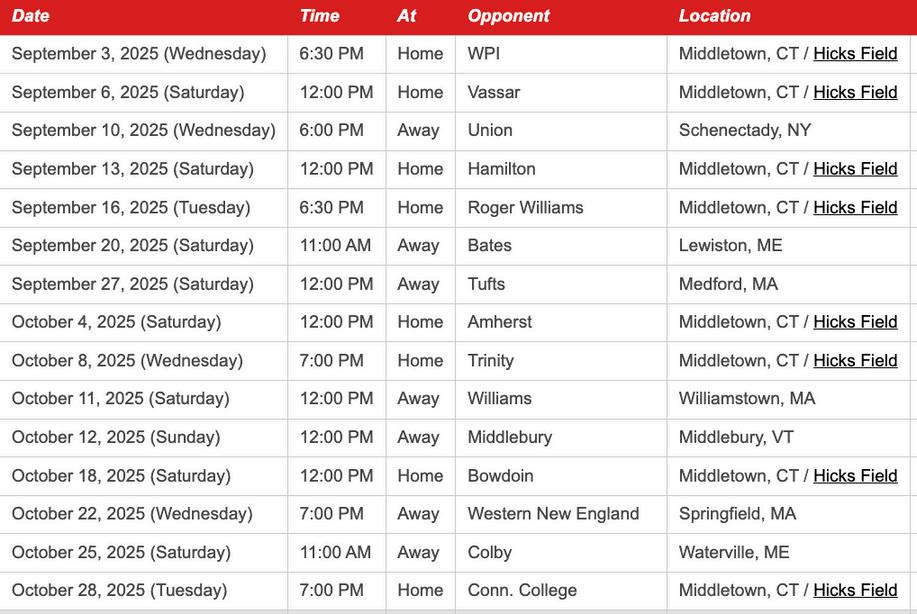Click the Schenectady, NY location cell

click(788, 130)
